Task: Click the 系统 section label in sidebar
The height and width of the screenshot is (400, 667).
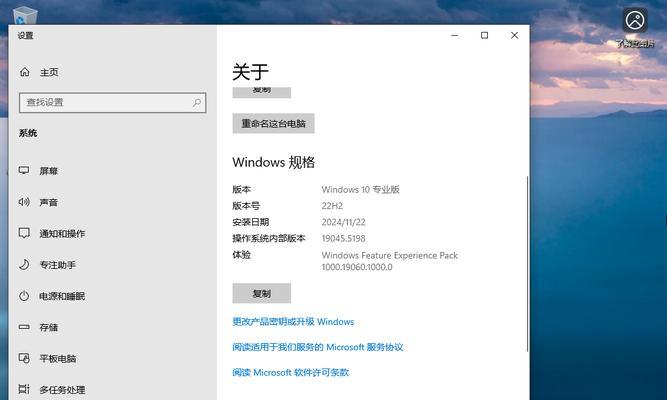Action: coord(28,133)
